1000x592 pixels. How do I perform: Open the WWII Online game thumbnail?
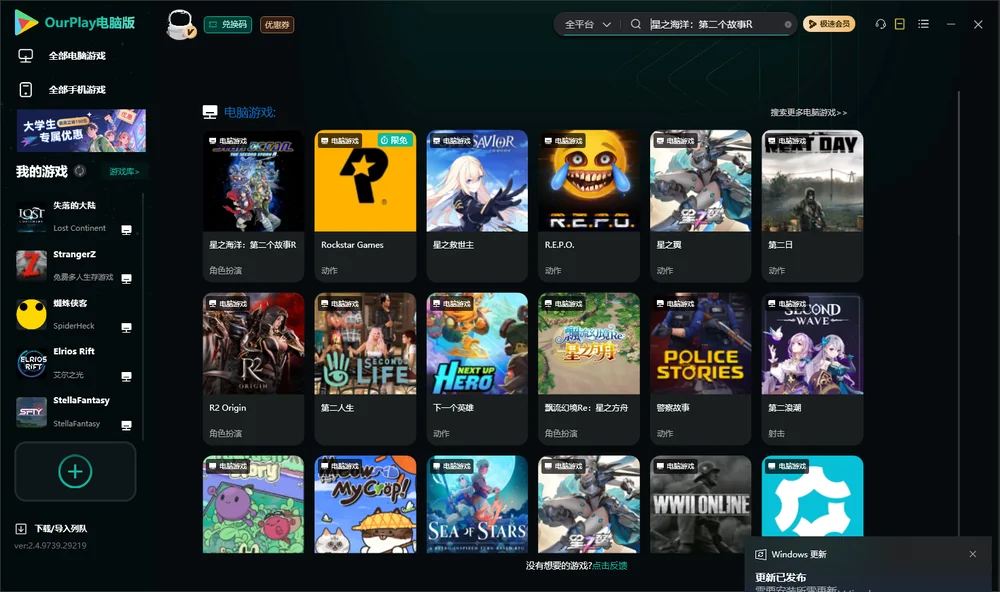[701, 504]
